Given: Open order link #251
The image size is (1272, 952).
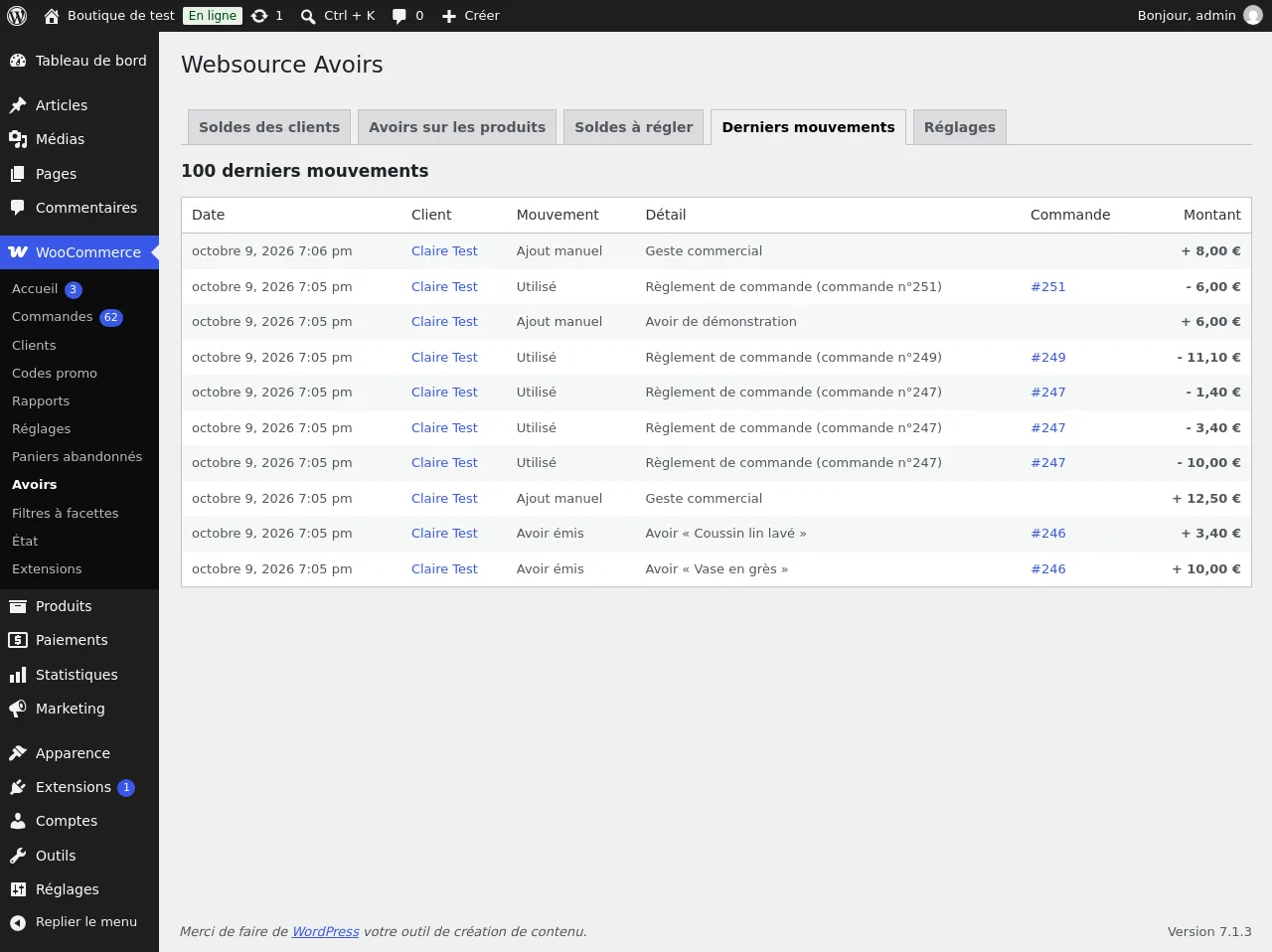Looking at the screenshot, I should point(1048,286).
